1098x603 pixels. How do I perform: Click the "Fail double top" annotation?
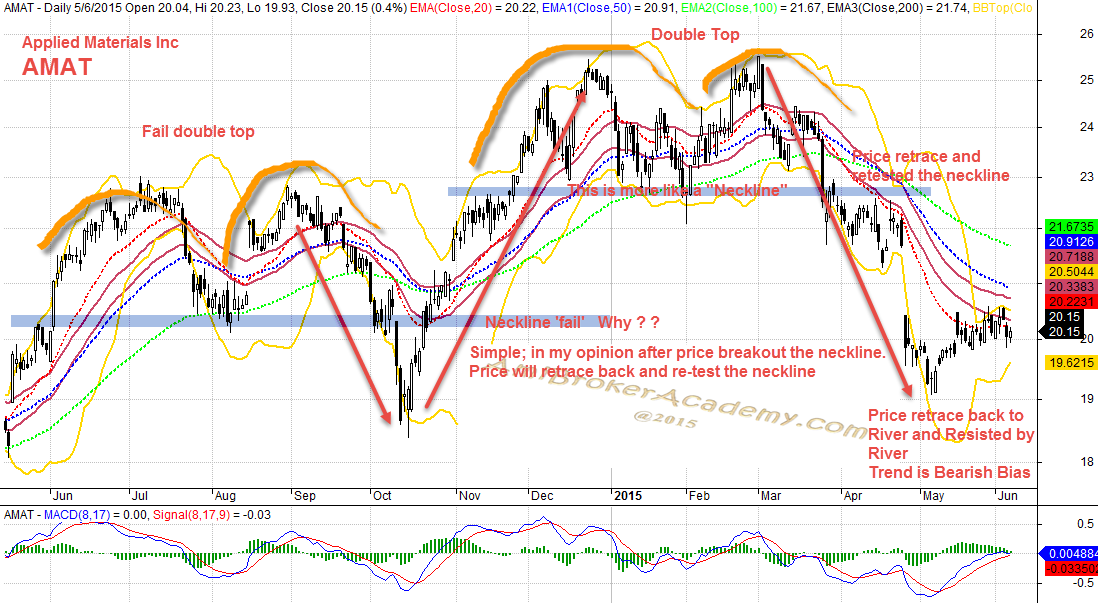pos(198,132)
